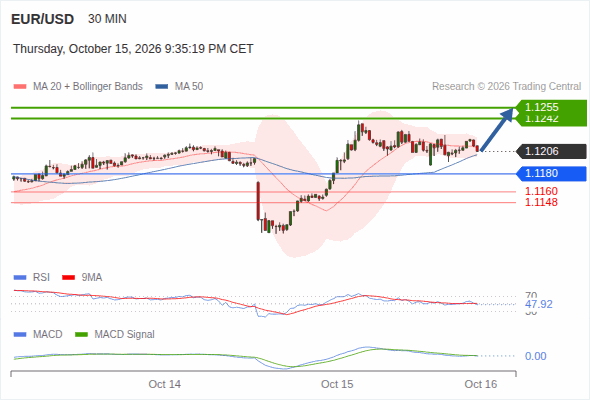Click the MA 50 legend swatch
The image size is (590, 400).
click(x=162, y=87)
